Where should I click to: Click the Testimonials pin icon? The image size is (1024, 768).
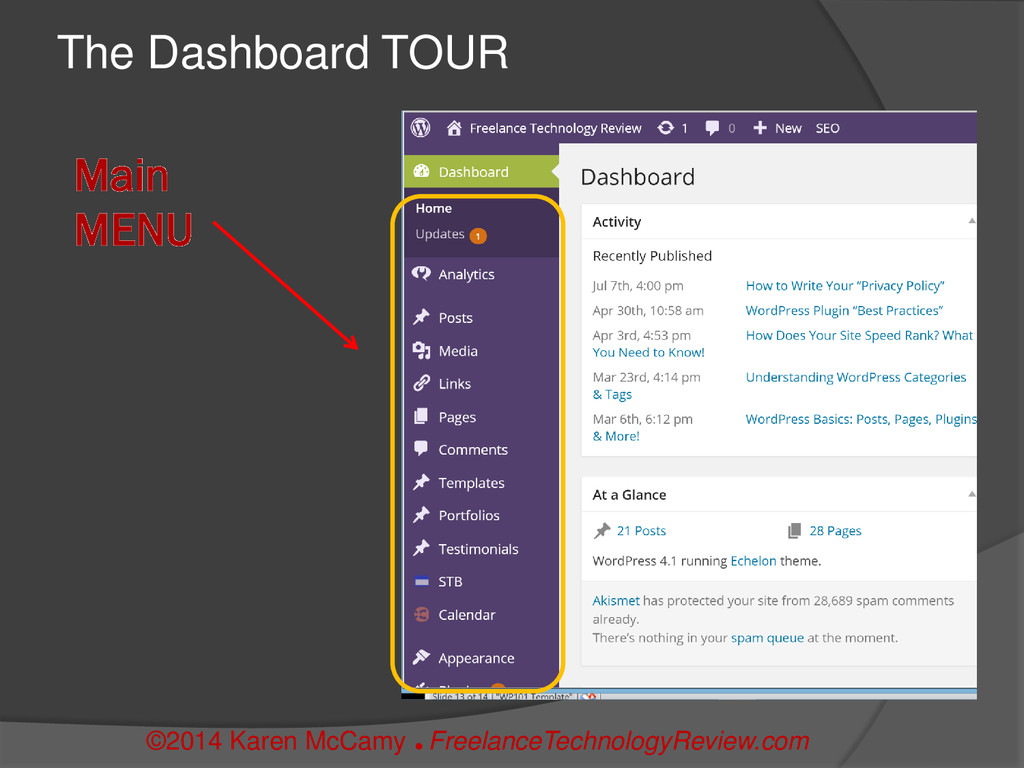point(421,548)
